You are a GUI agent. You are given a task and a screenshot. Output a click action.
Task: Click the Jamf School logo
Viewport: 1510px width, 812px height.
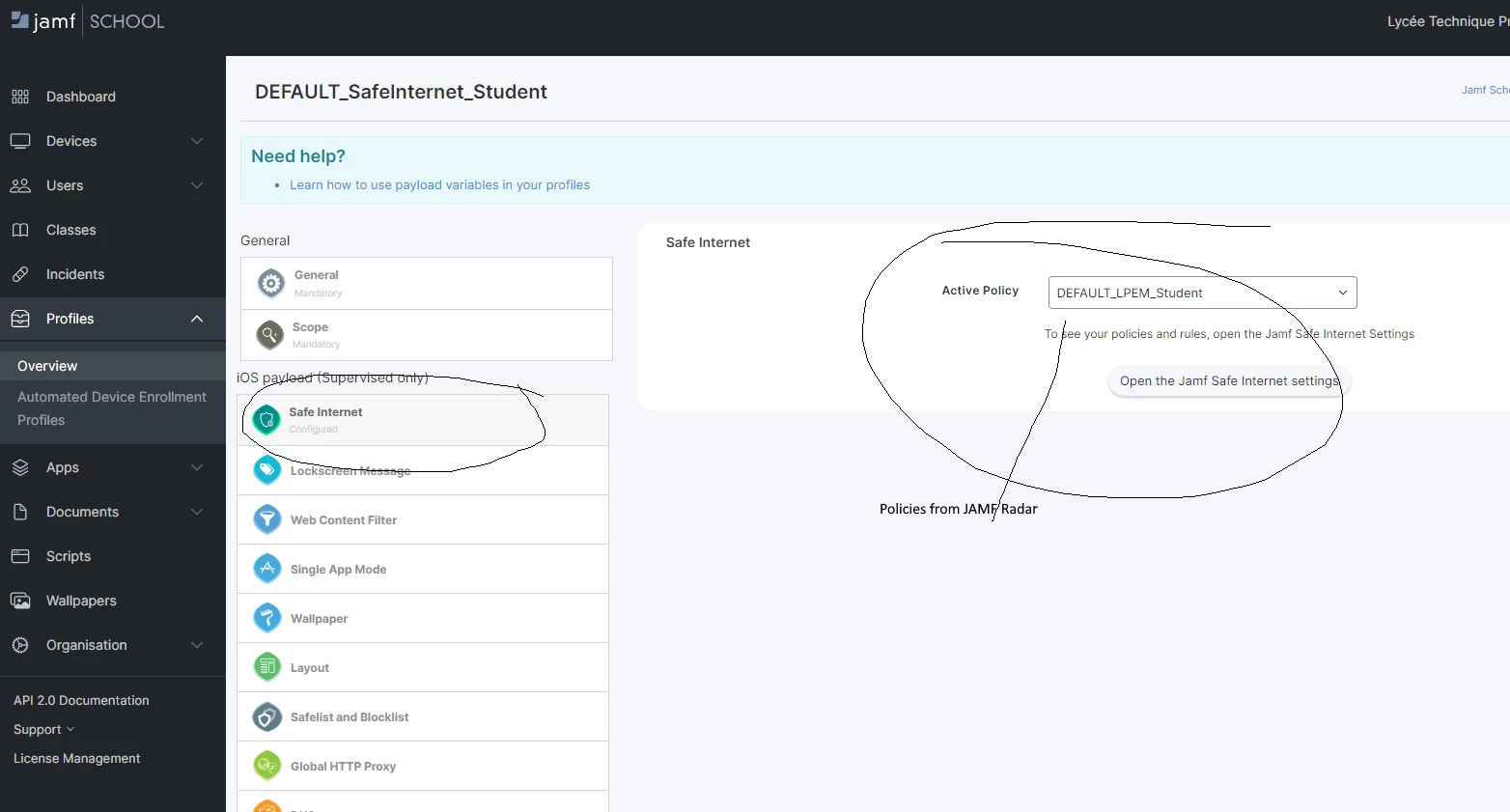point(87,21)
